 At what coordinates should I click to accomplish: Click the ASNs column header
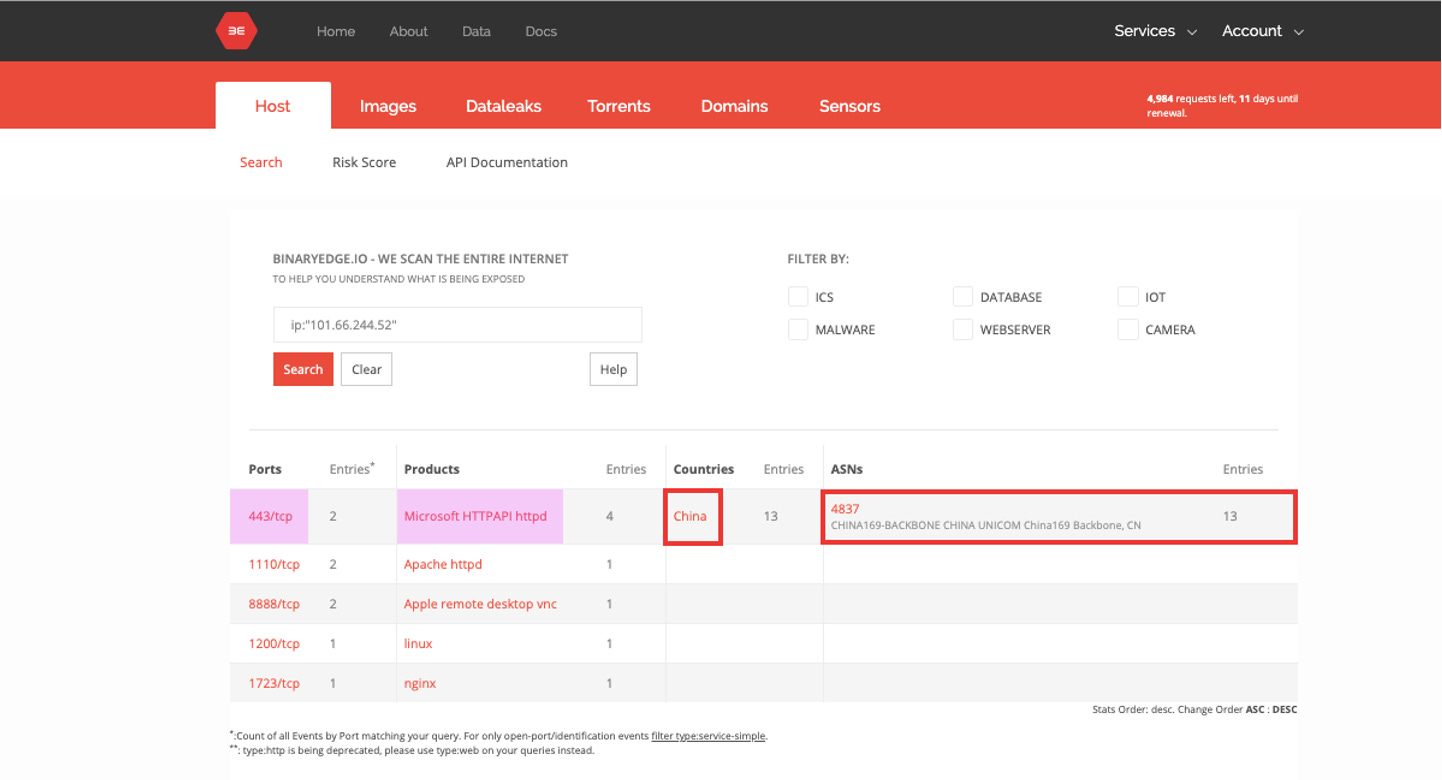[x=847, y=469]
